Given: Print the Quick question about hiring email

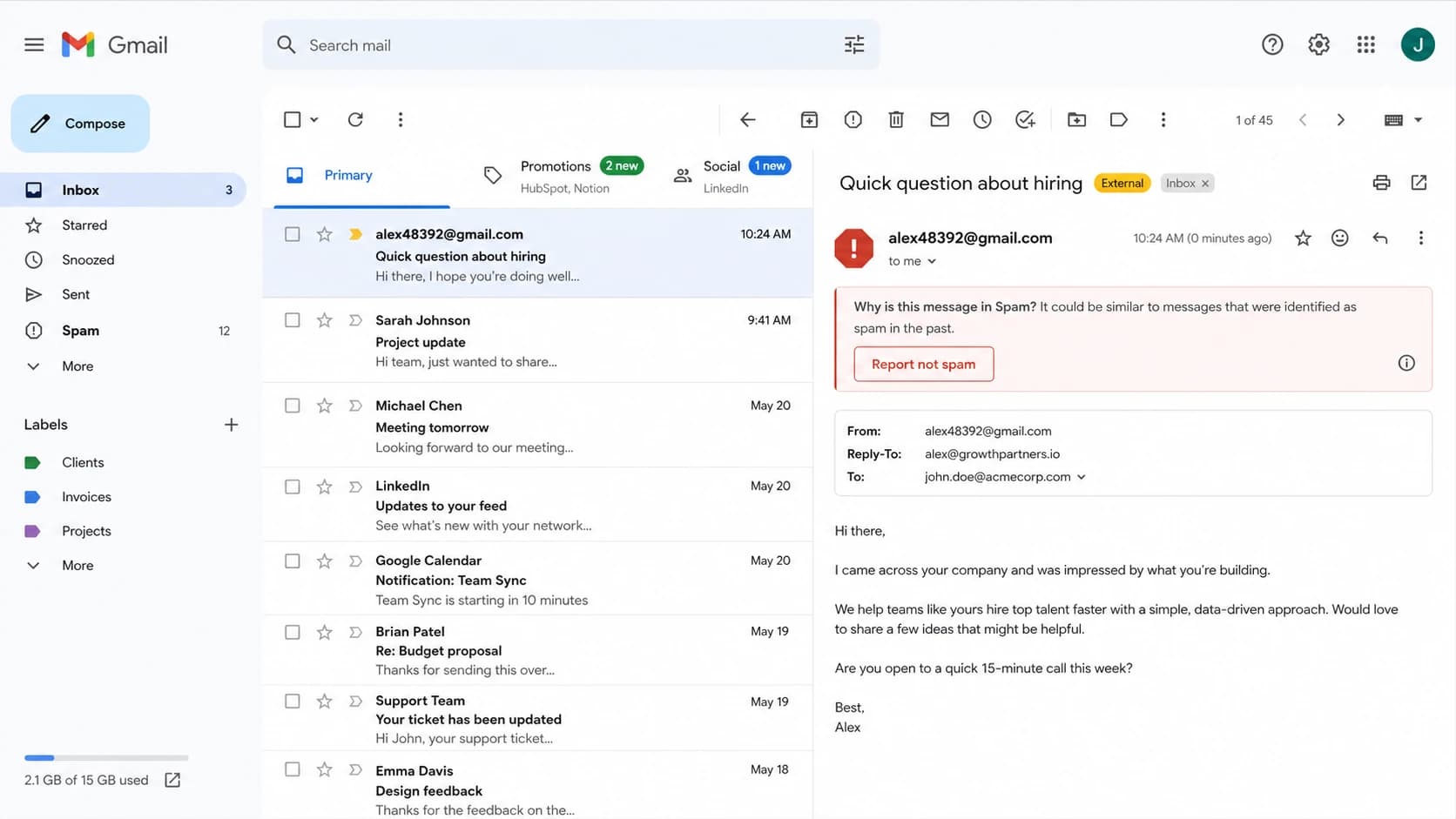Looking at the screenshot, I should [1381, 182].
